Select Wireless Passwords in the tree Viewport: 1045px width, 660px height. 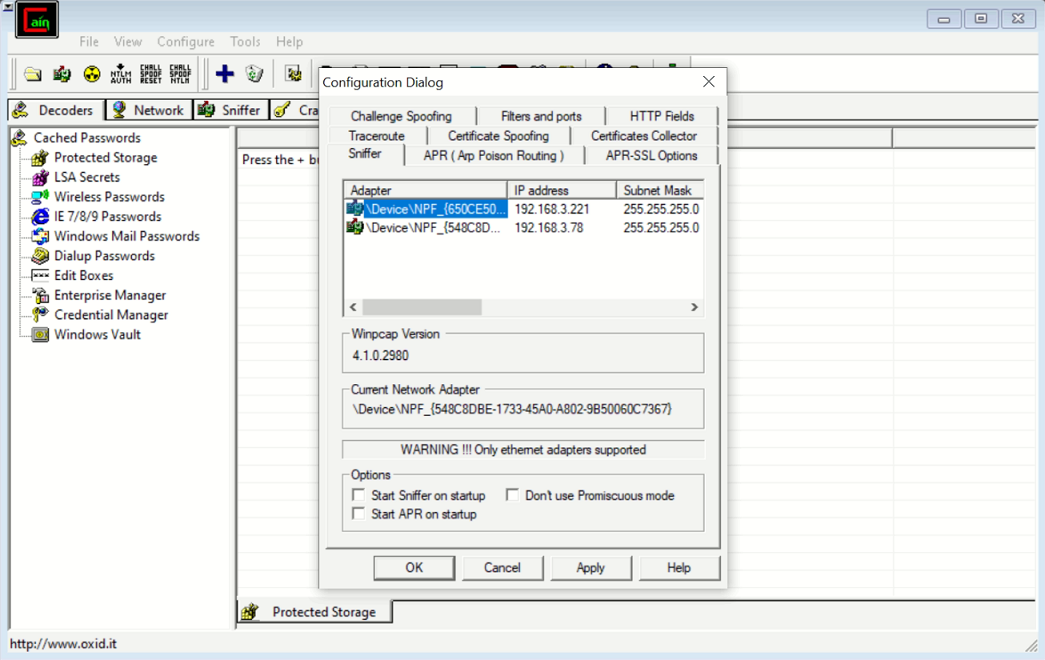pyautogui.click(x=109, y=197)
